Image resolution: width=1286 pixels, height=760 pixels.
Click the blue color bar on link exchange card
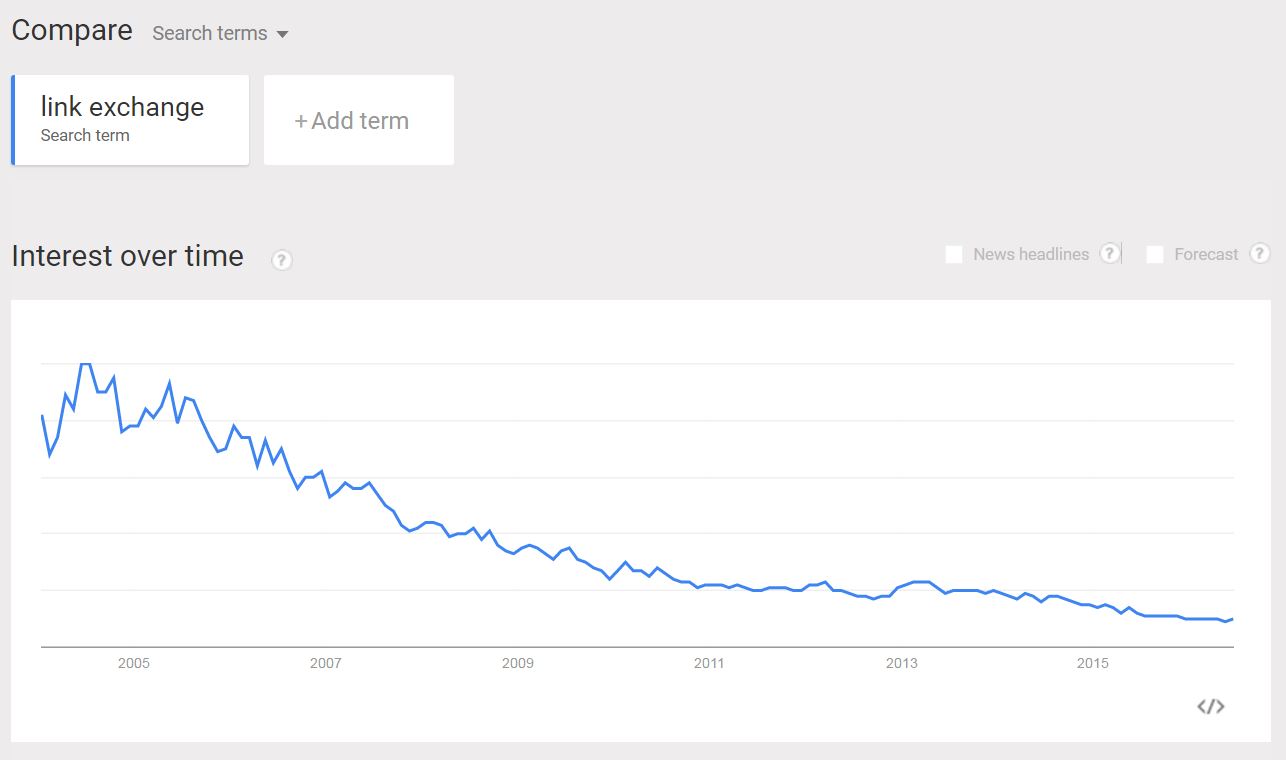(13, 120)
